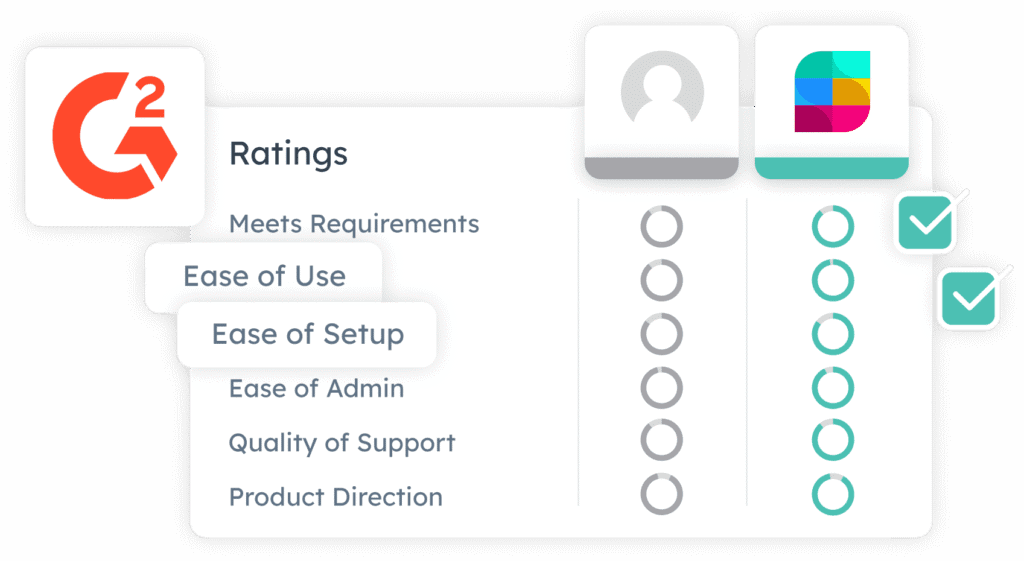Click gray rating ring for Meets Requirements
Screen dimensions: 1024x561
pyautogui.click(x=661, y=226)
